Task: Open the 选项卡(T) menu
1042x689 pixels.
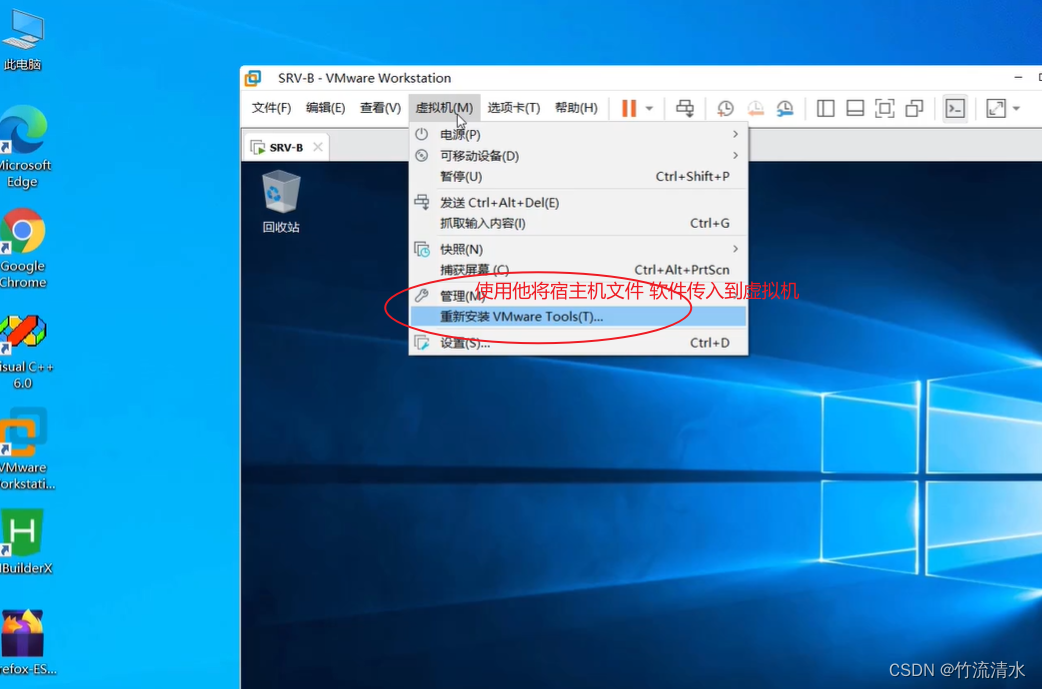Action: pos(514,108)
